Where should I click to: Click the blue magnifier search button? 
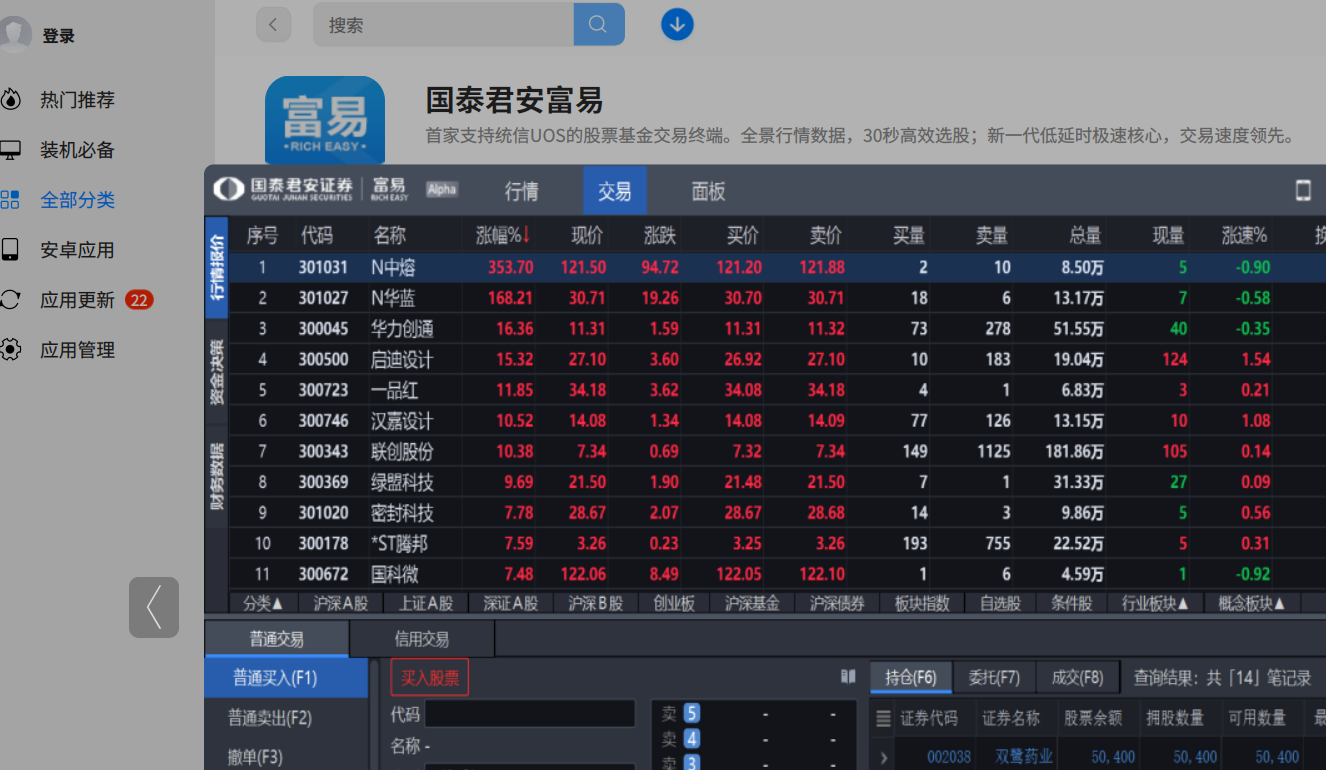click(x=599, y=24)
